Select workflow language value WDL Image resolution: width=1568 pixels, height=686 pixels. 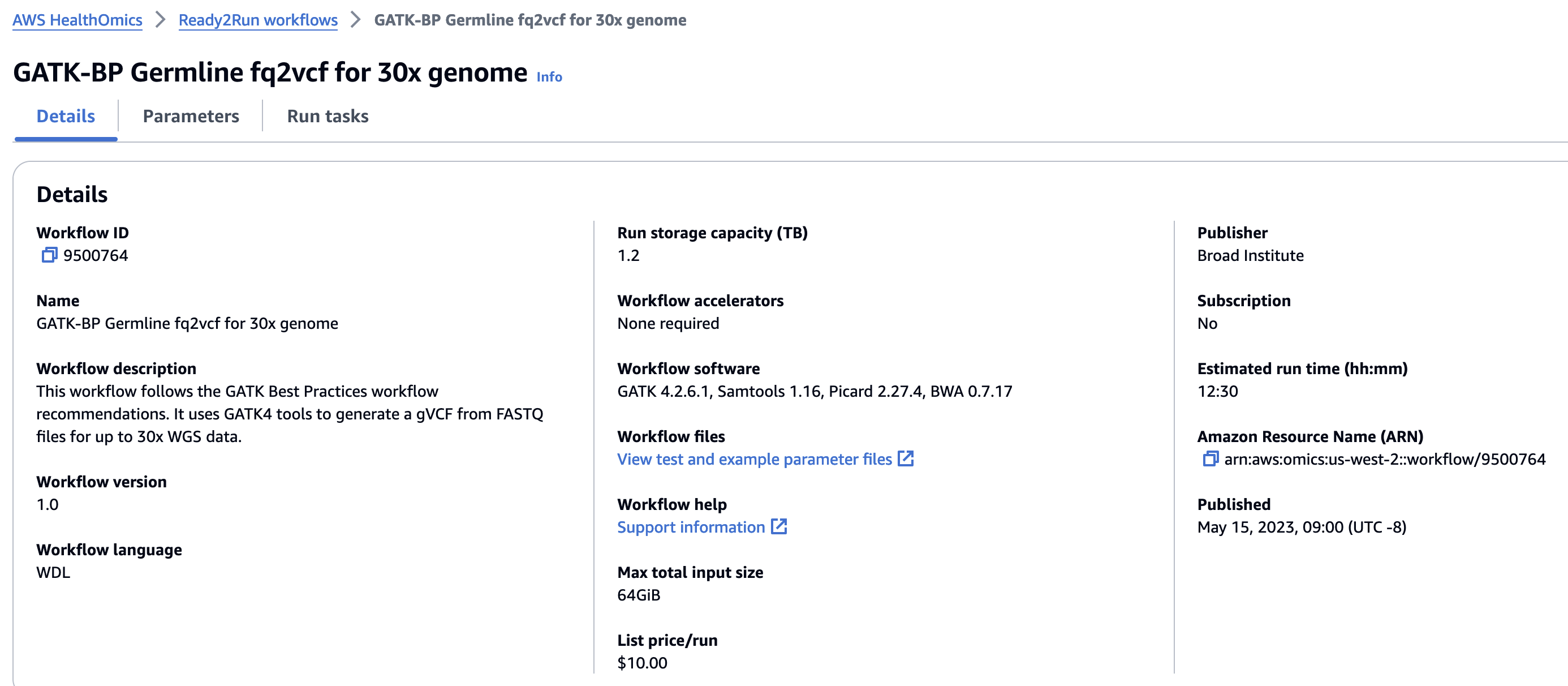[53, 572]
